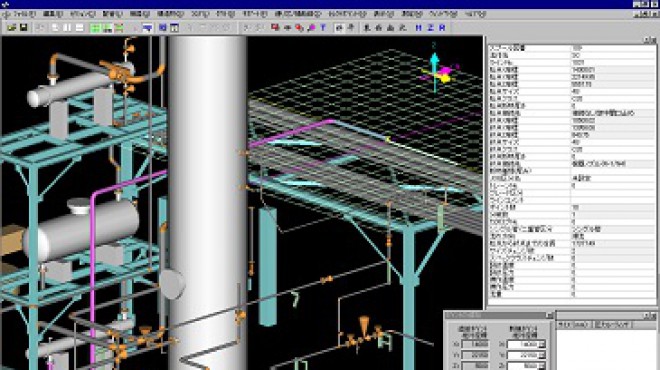
Task: Select the top row in the properties list
Action: [571, 48]
